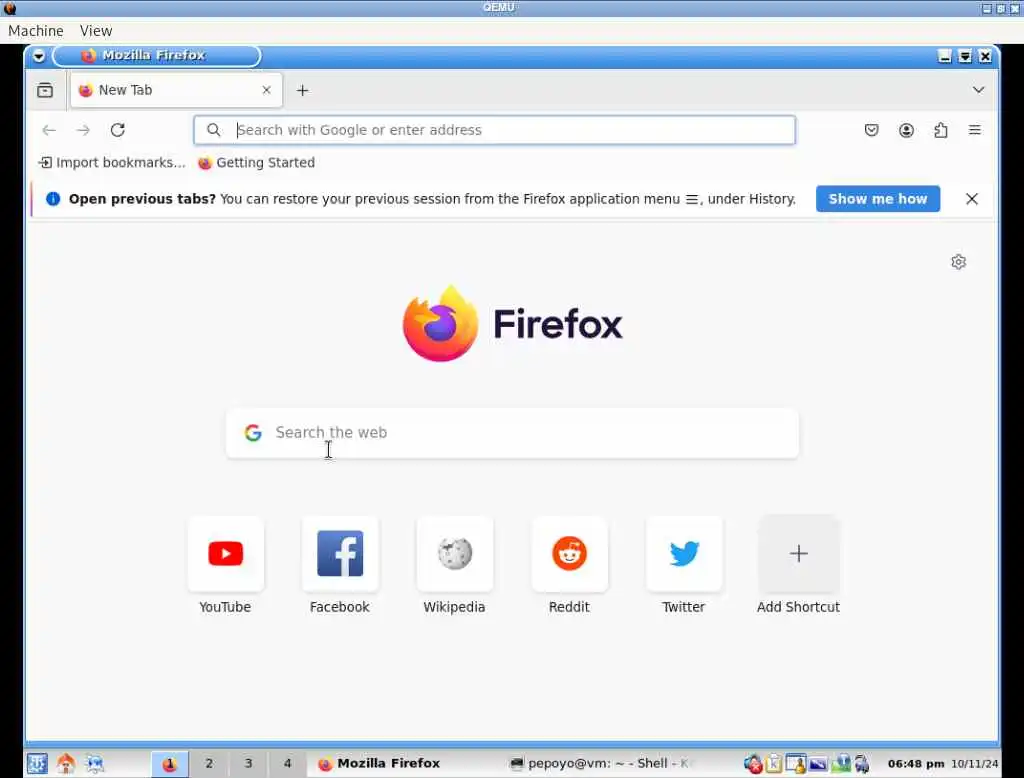Viewport: 1024px width, 778px height.
Task: Open the Firefox account icon
Action: 906,130
